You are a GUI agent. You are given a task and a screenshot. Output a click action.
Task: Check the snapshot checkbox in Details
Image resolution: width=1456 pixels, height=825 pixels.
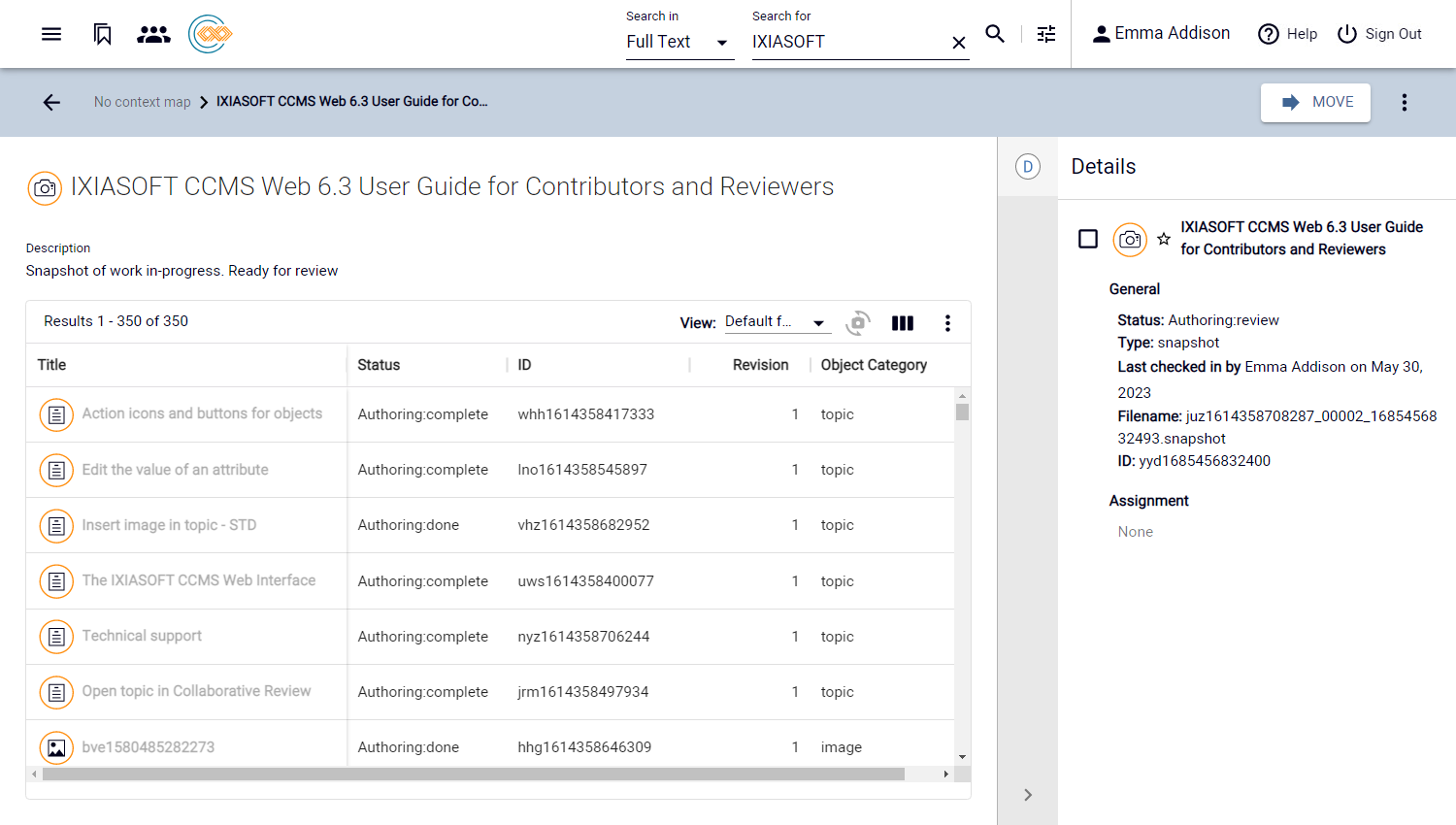pos(1088,239)
